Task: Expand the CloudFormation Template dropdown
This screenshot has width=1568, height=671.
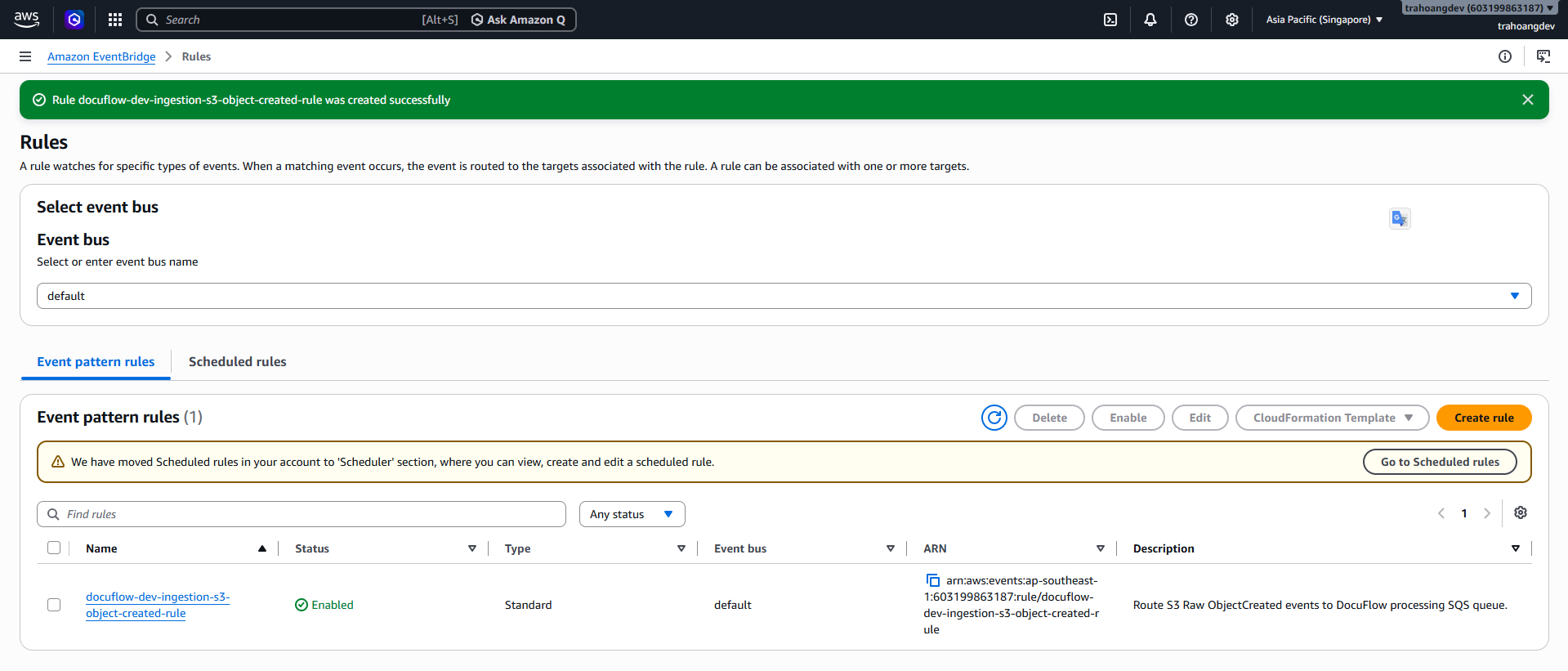Action: pyautogui.click(x=1333, y=418)
